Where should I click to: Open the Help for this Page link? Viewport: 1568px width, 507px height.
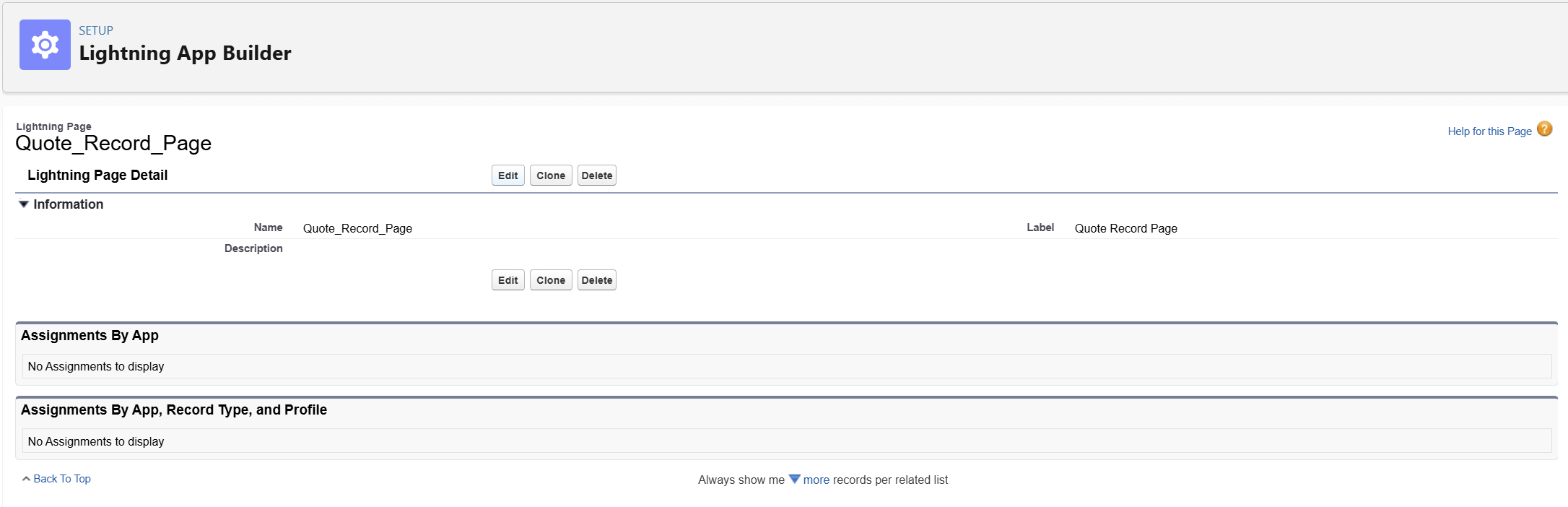[x=1489, y=131]
